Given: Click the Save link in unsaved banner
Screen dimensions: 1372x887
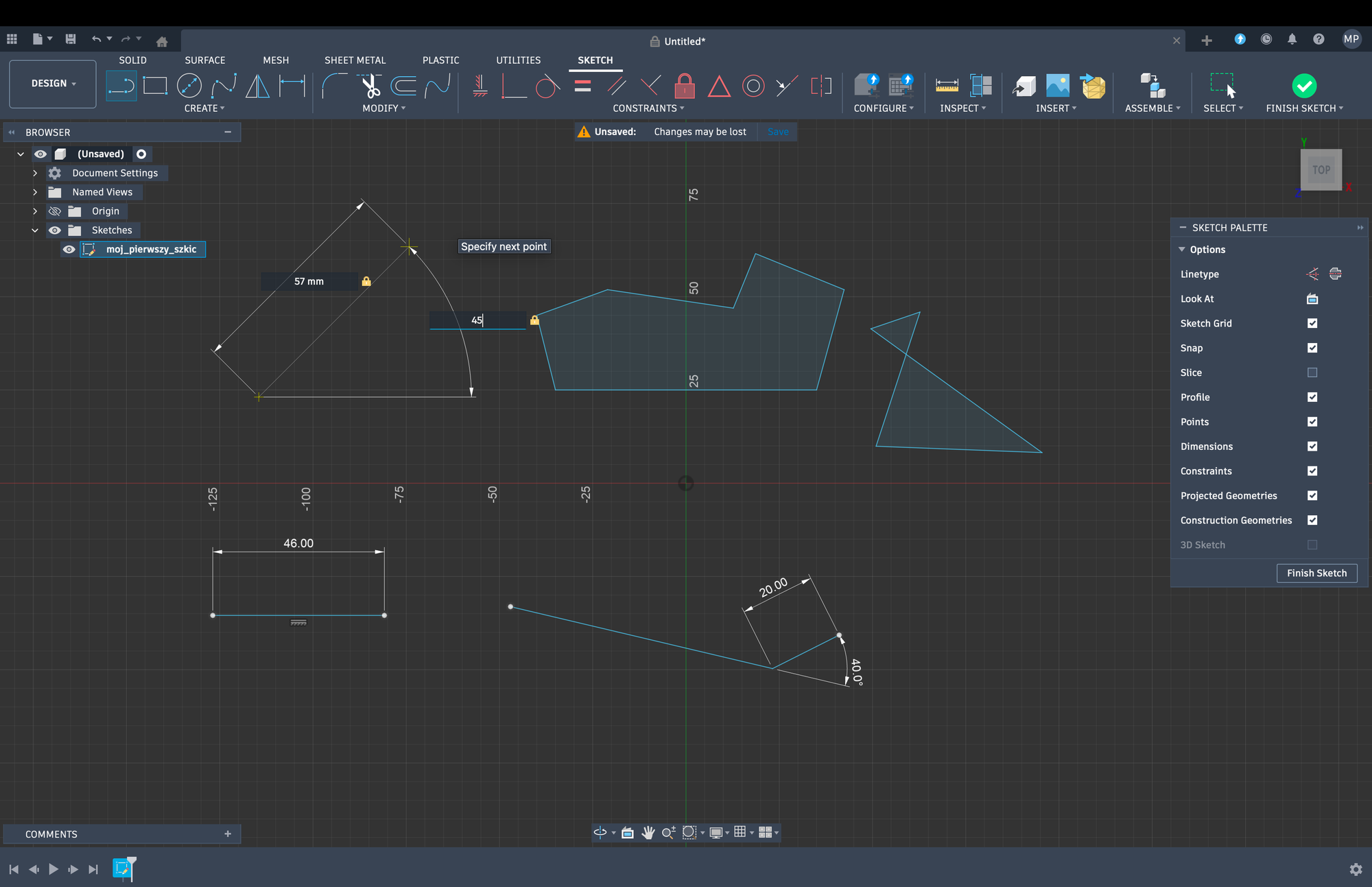Looking at the screenshot, I should coord(778,132).
